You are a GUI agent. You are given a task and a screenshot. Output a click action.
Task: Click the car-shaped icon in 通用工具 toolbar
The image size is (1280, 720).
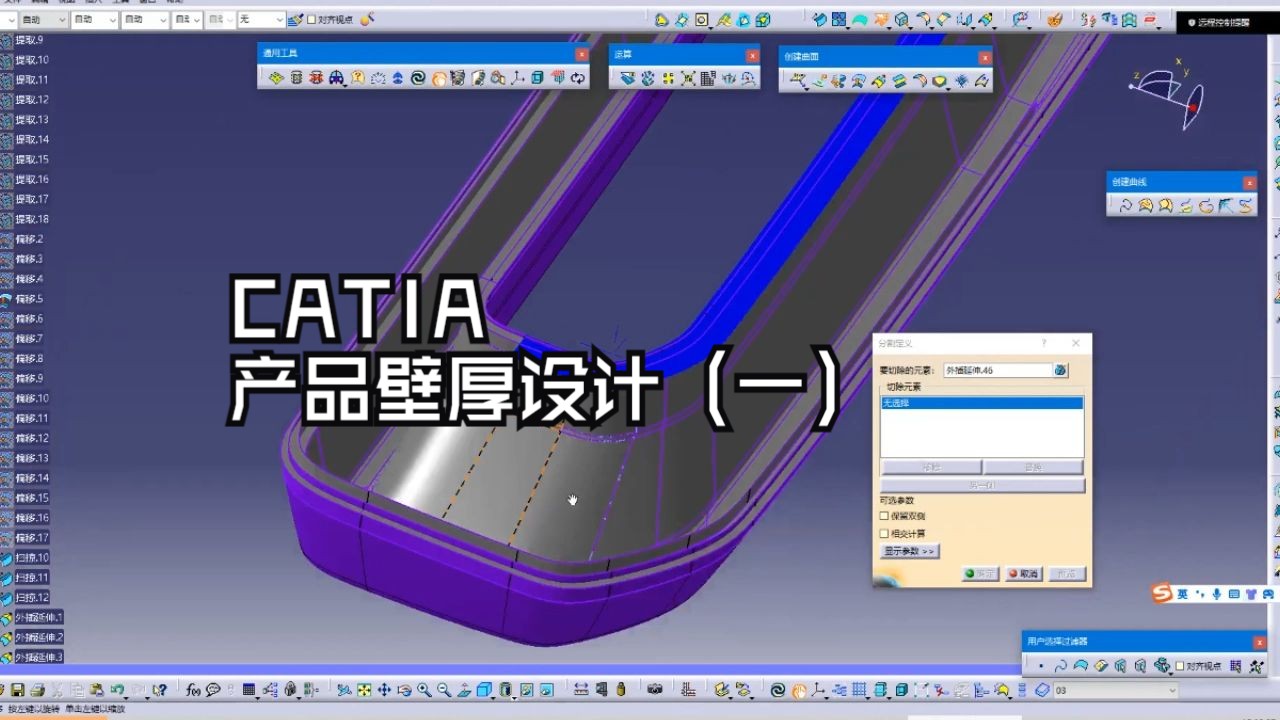point(336,78)
